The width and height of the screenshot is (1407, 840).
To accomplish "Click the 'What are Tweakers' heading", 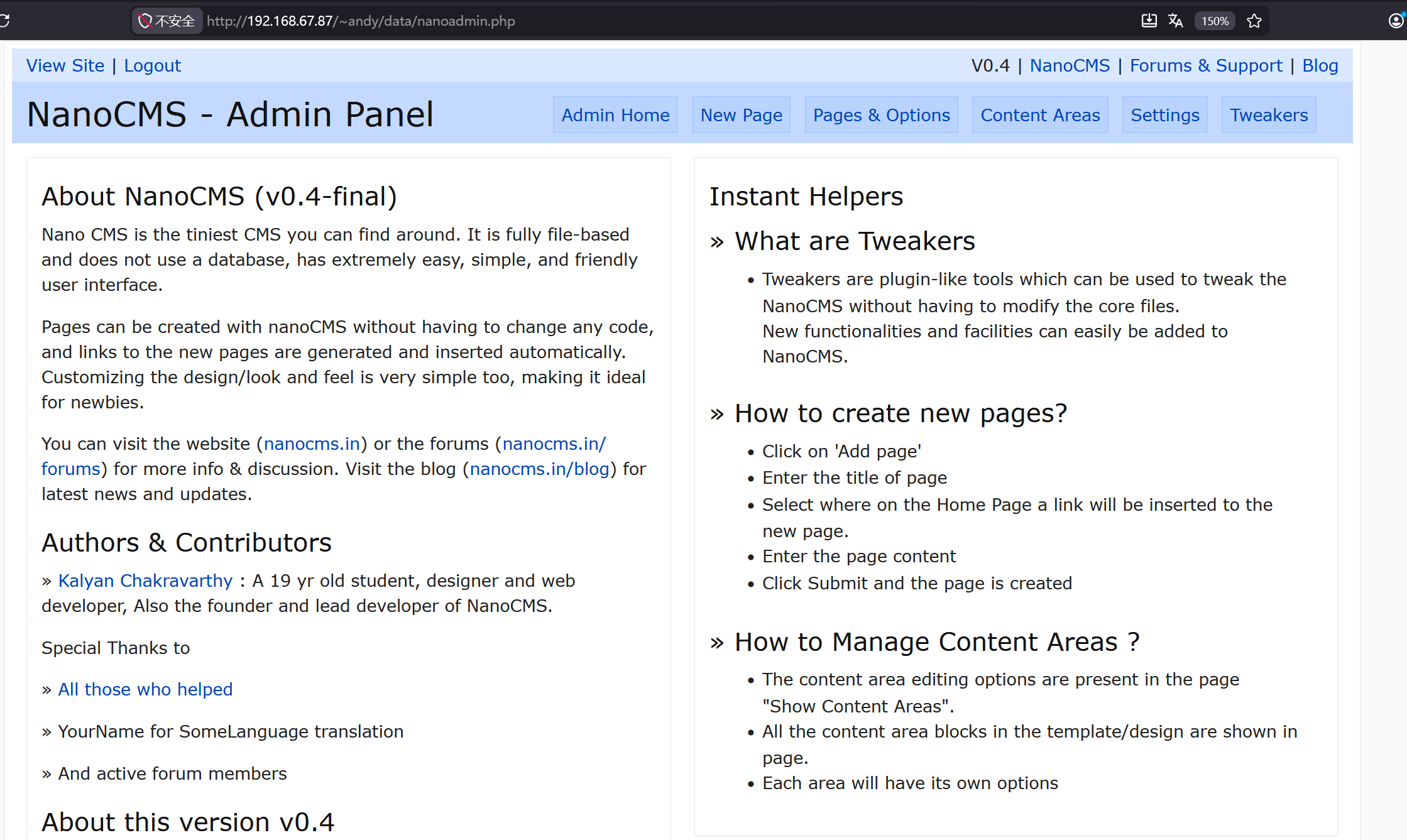I will click(x=855, y=241).
